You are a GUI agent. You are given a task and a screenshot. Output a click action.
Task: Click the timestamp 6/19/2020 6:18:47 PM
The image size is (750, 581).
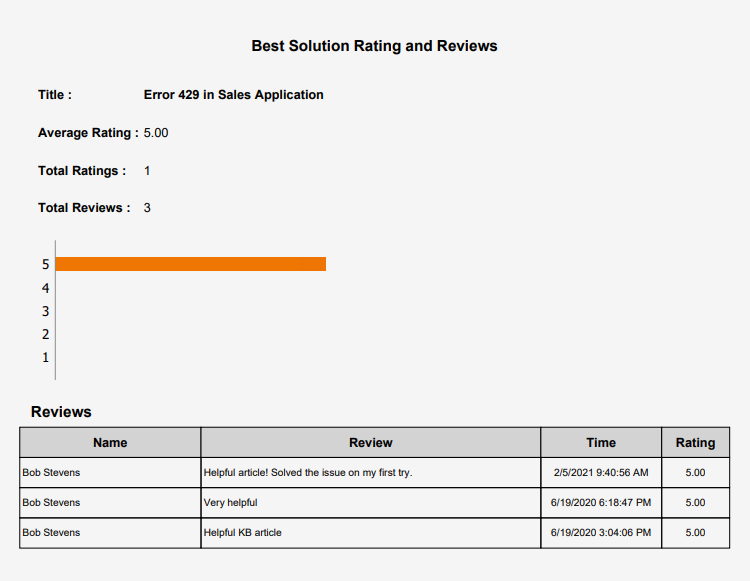(601, 503)
